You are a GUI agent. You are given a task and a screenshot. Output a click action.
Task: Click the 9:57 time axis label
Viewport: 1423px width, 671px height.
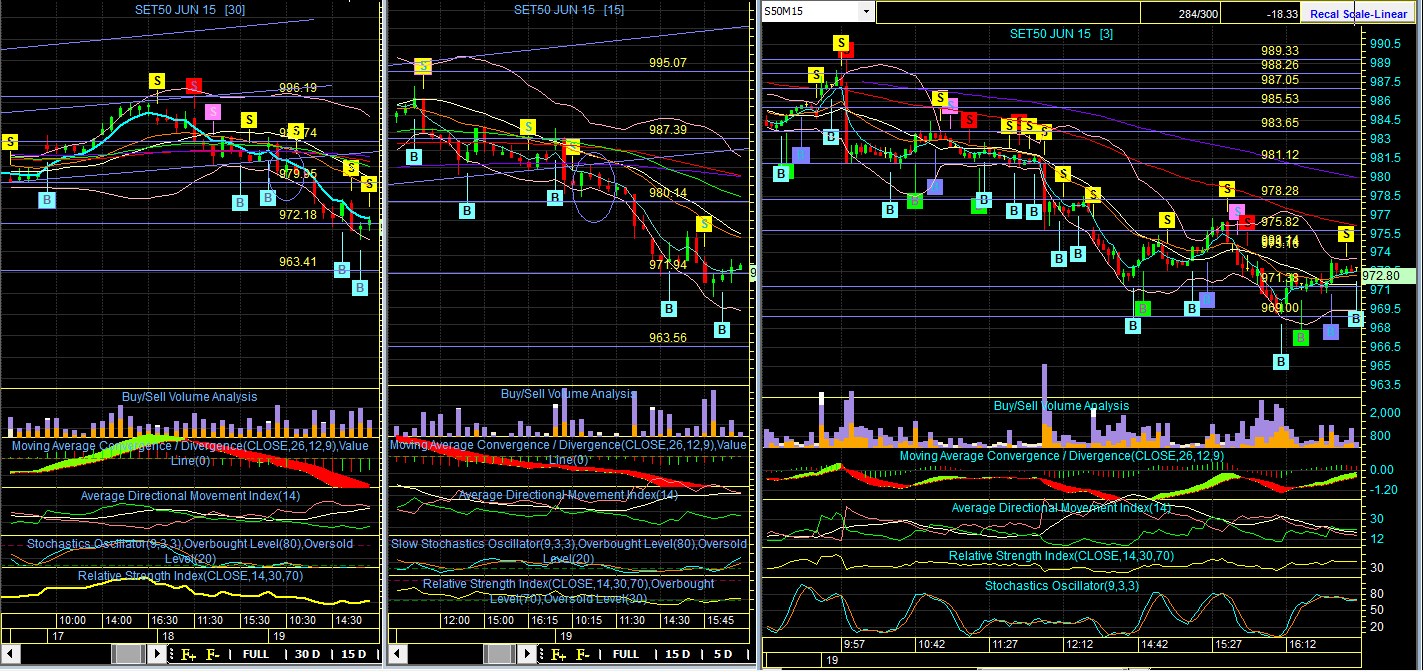(855, 644)
